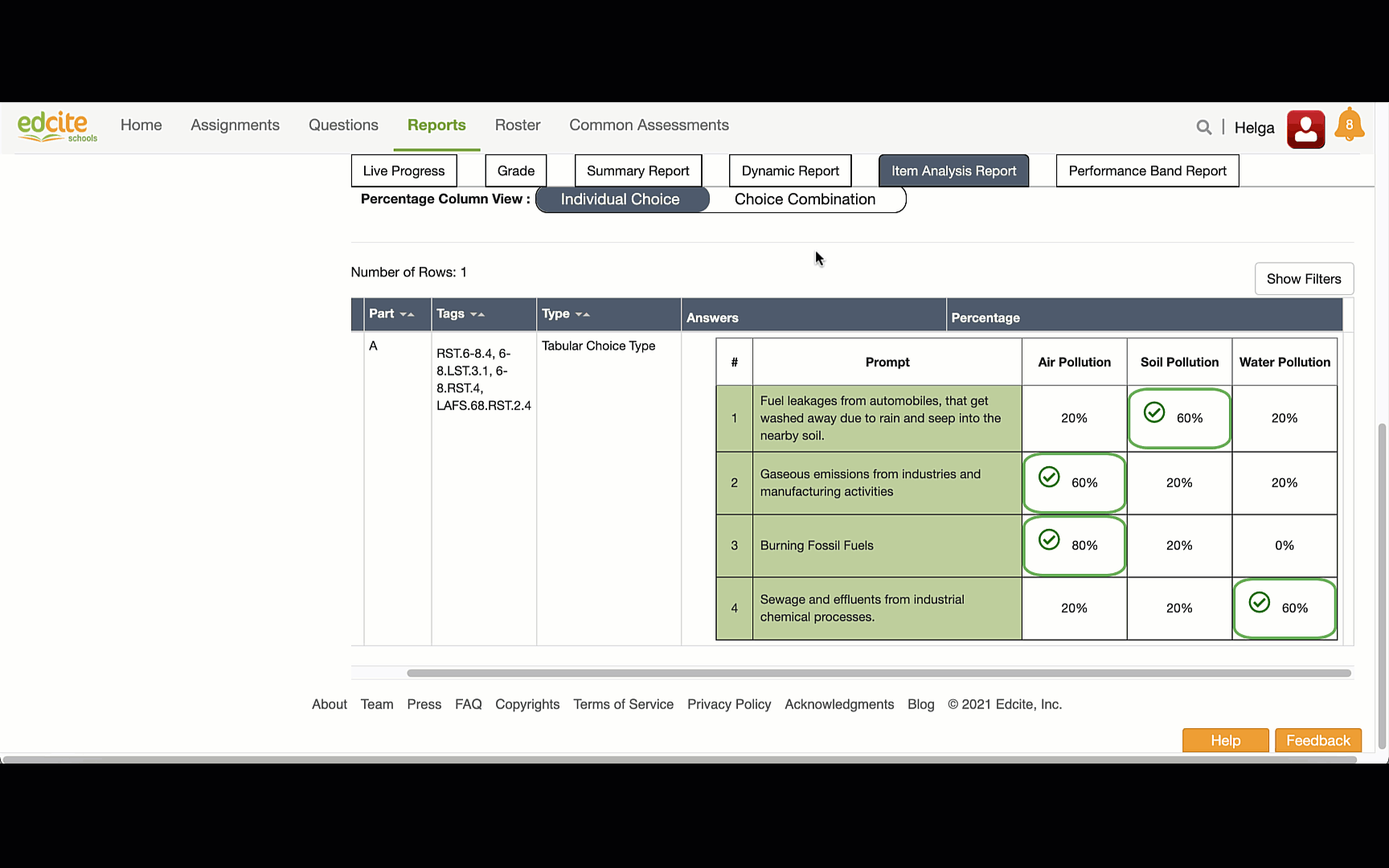Sort table by the Part column arrows

click(x=407, y=314)
